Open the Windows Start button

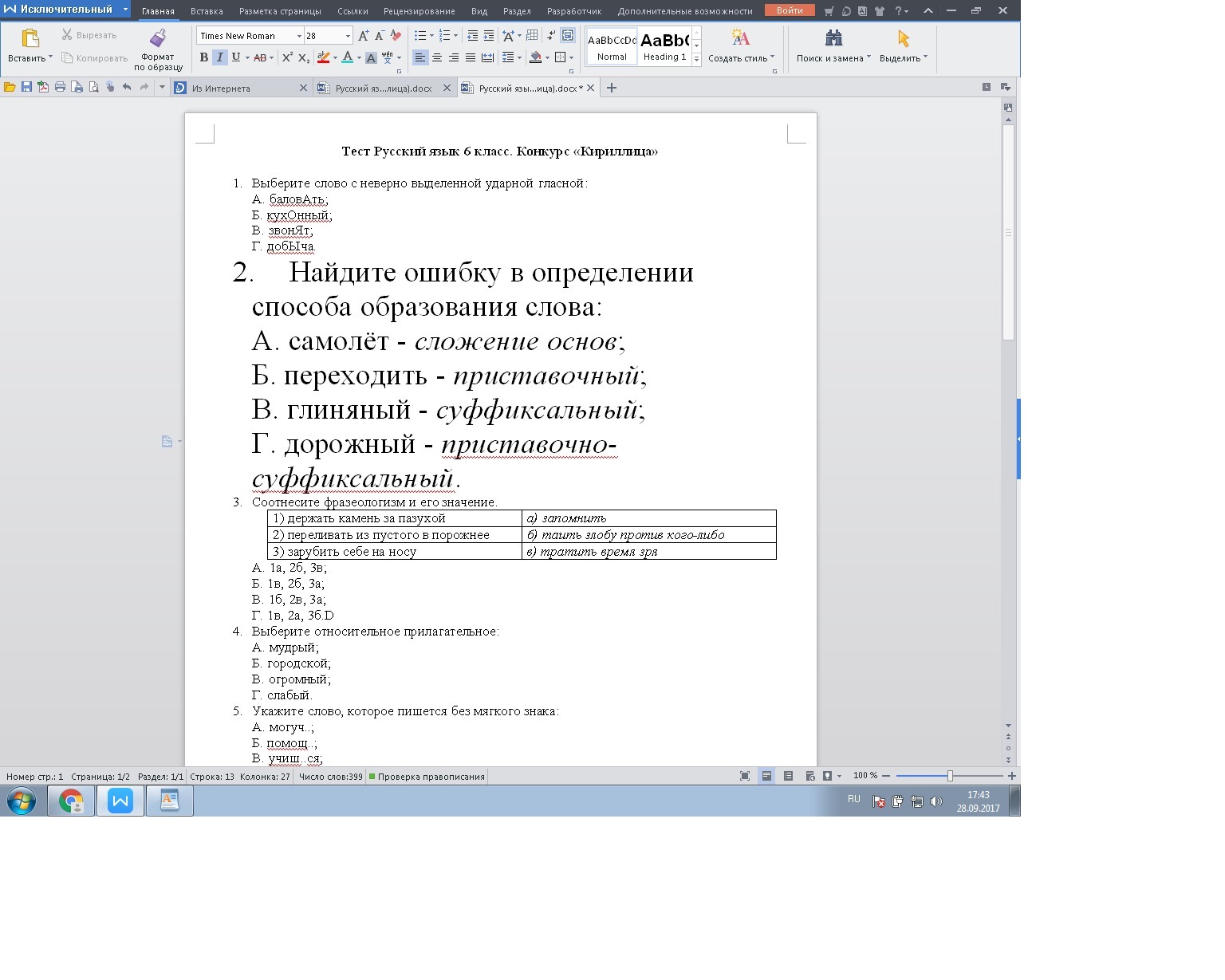pyautogui.click(x=22, y=801)
